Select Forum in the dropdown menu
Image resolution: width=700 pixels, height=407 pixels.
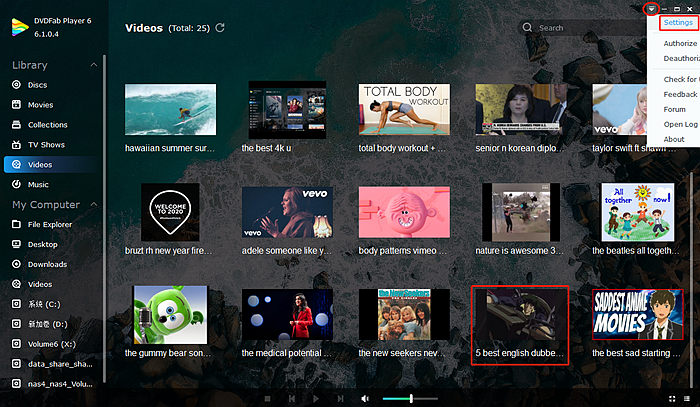coord(675,109)
